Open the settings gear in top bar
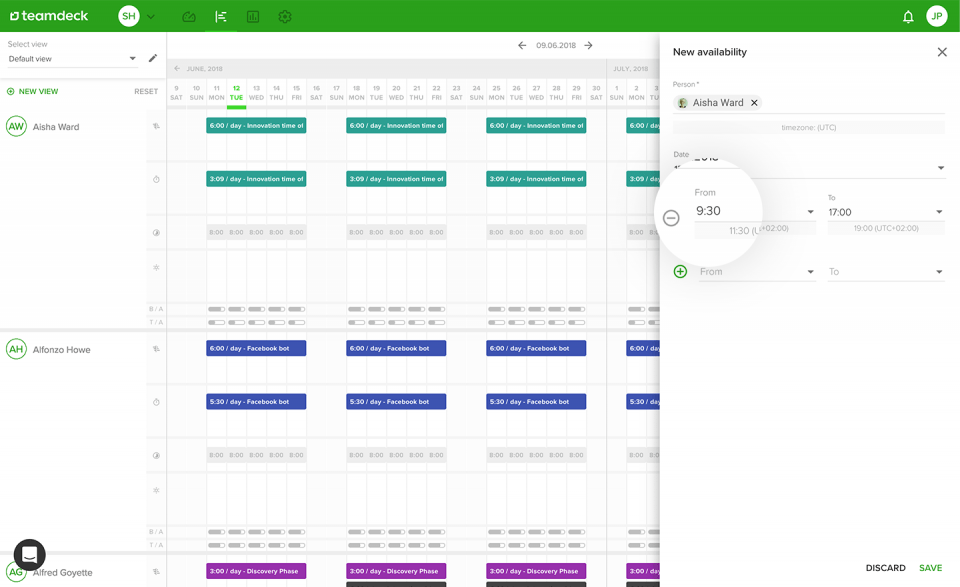Viewport: 960px width, 587px height. (x=285, y=17)
